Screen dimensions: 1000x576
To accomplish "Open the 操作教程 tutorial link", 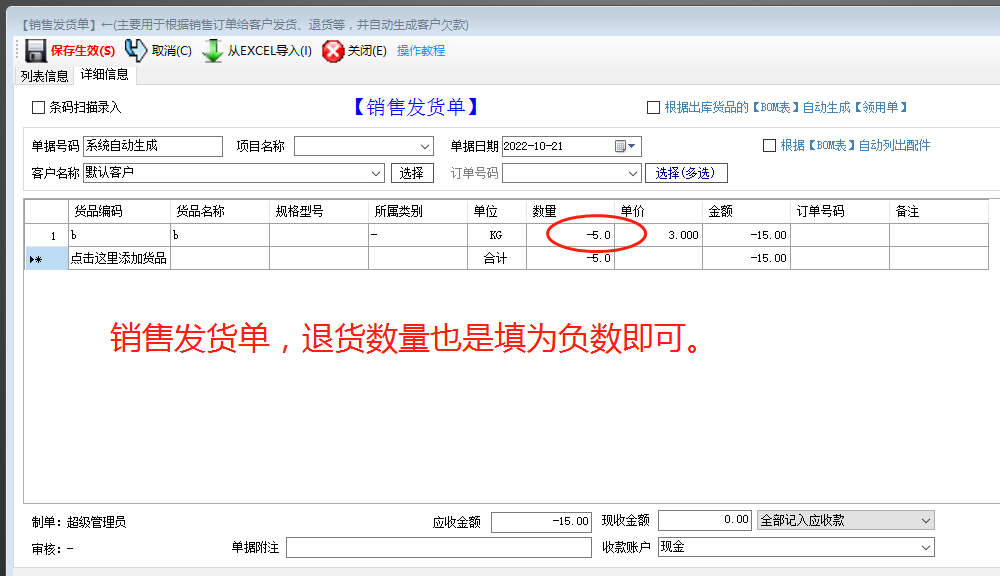I will [x=419, y=50].
